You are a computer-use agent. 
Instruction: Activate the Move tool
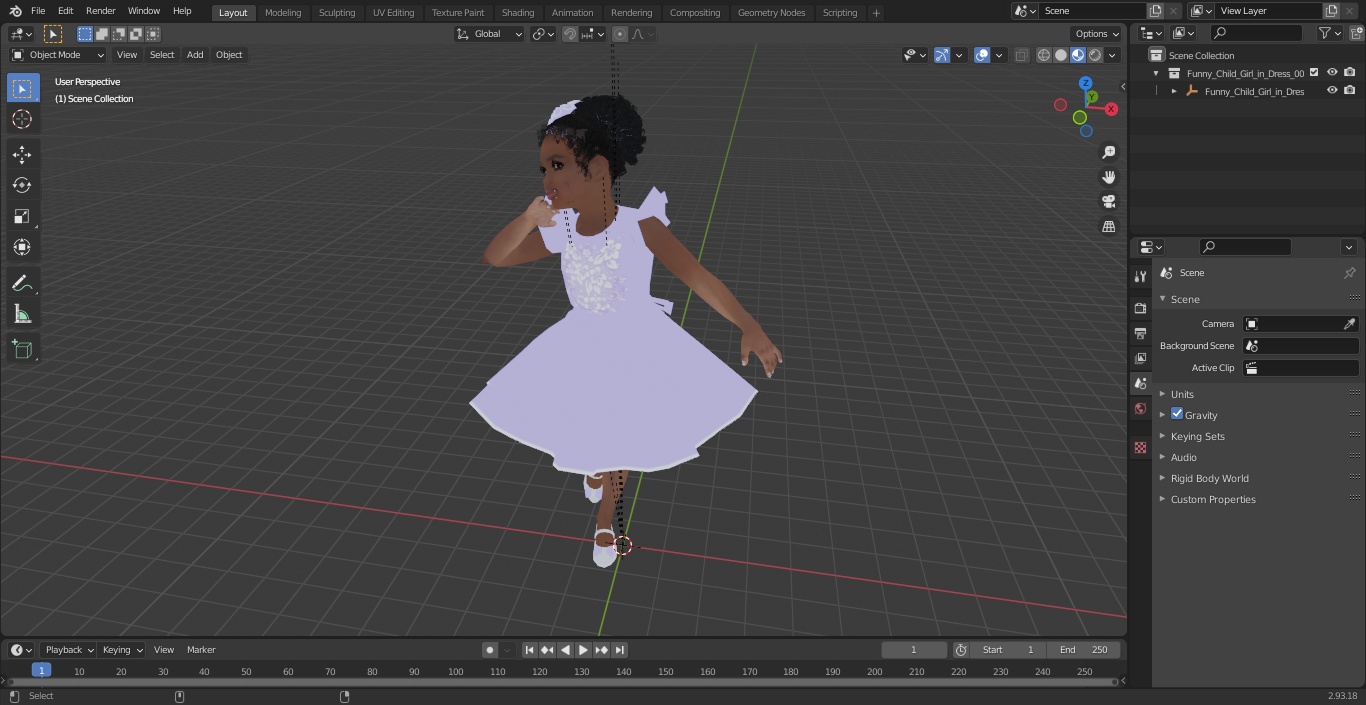pos(22,154)
